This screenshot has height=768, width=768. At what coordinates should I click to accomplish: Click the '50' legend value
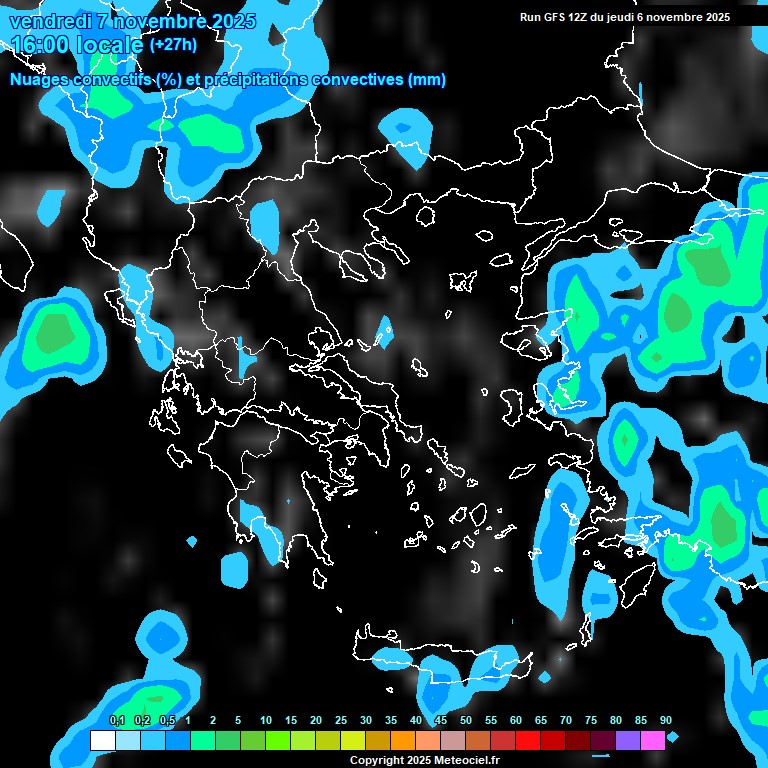coord(466,720)
